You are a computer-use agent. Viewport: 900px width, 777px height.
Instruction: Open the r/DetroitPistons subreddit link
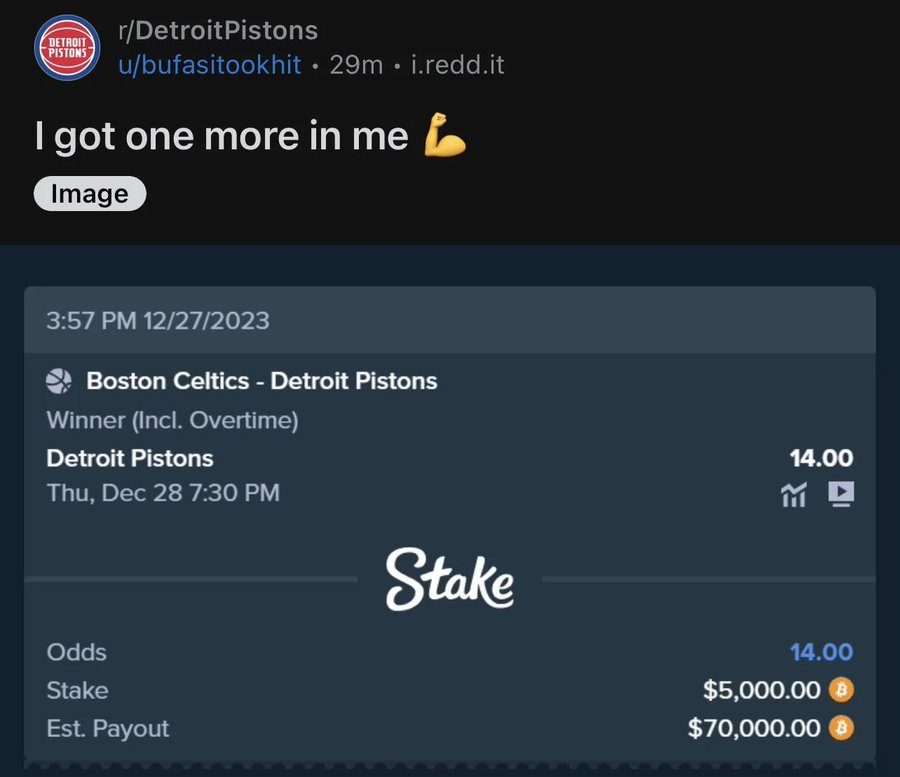pyautogui.click(x=217, y=31)
